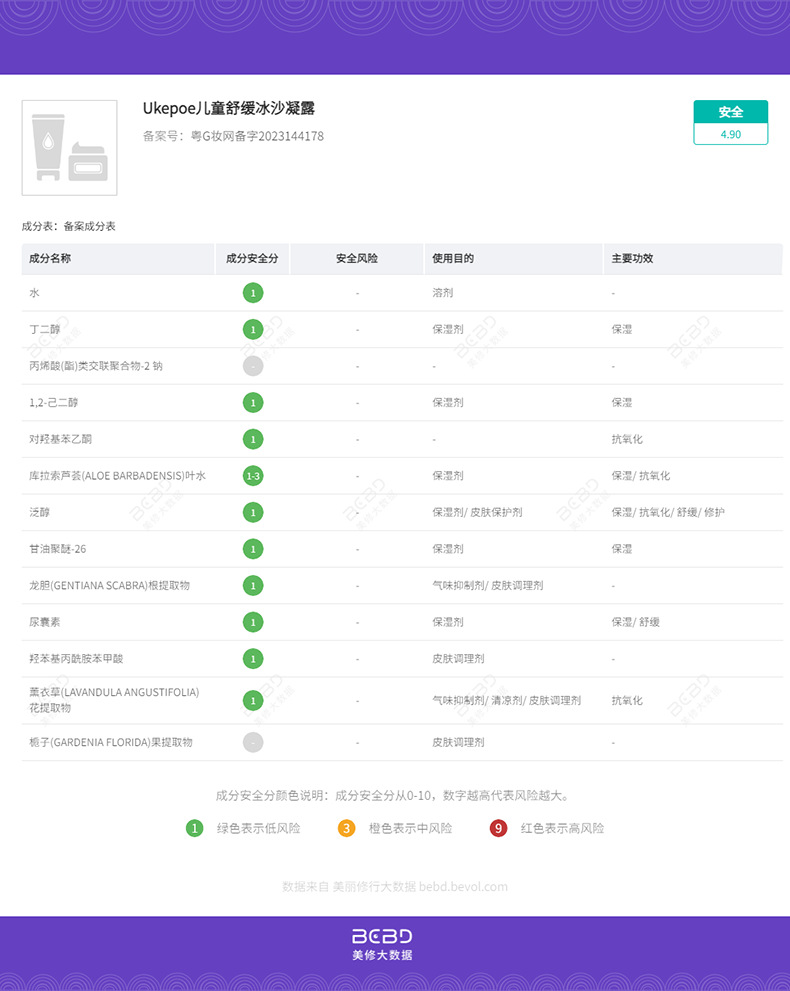
Task: Click 皮肤调理剂 in the 羟苯基丙酰胺苯甲酸 row
Action: pyautogui.click(x=458, y=659)
